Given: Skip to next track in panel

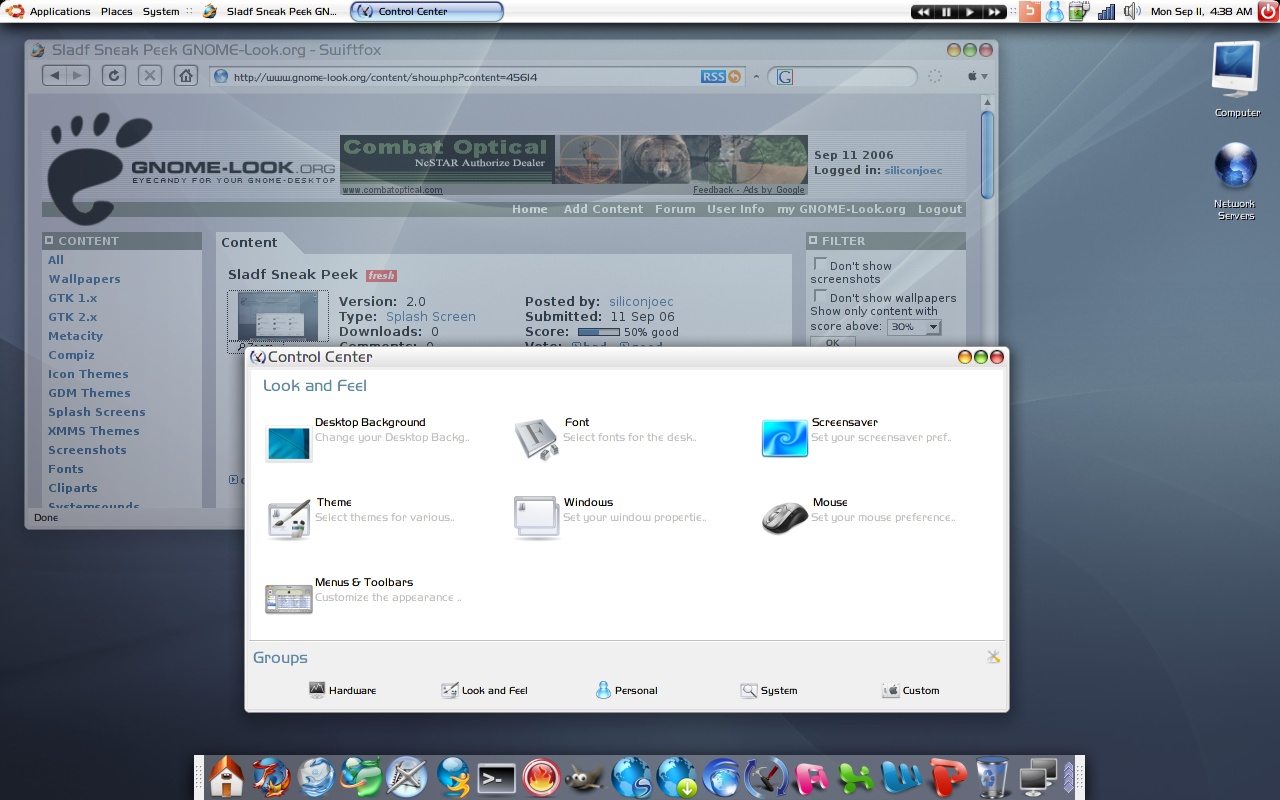Looking at the screenshot, I should [x=994, y=11].
